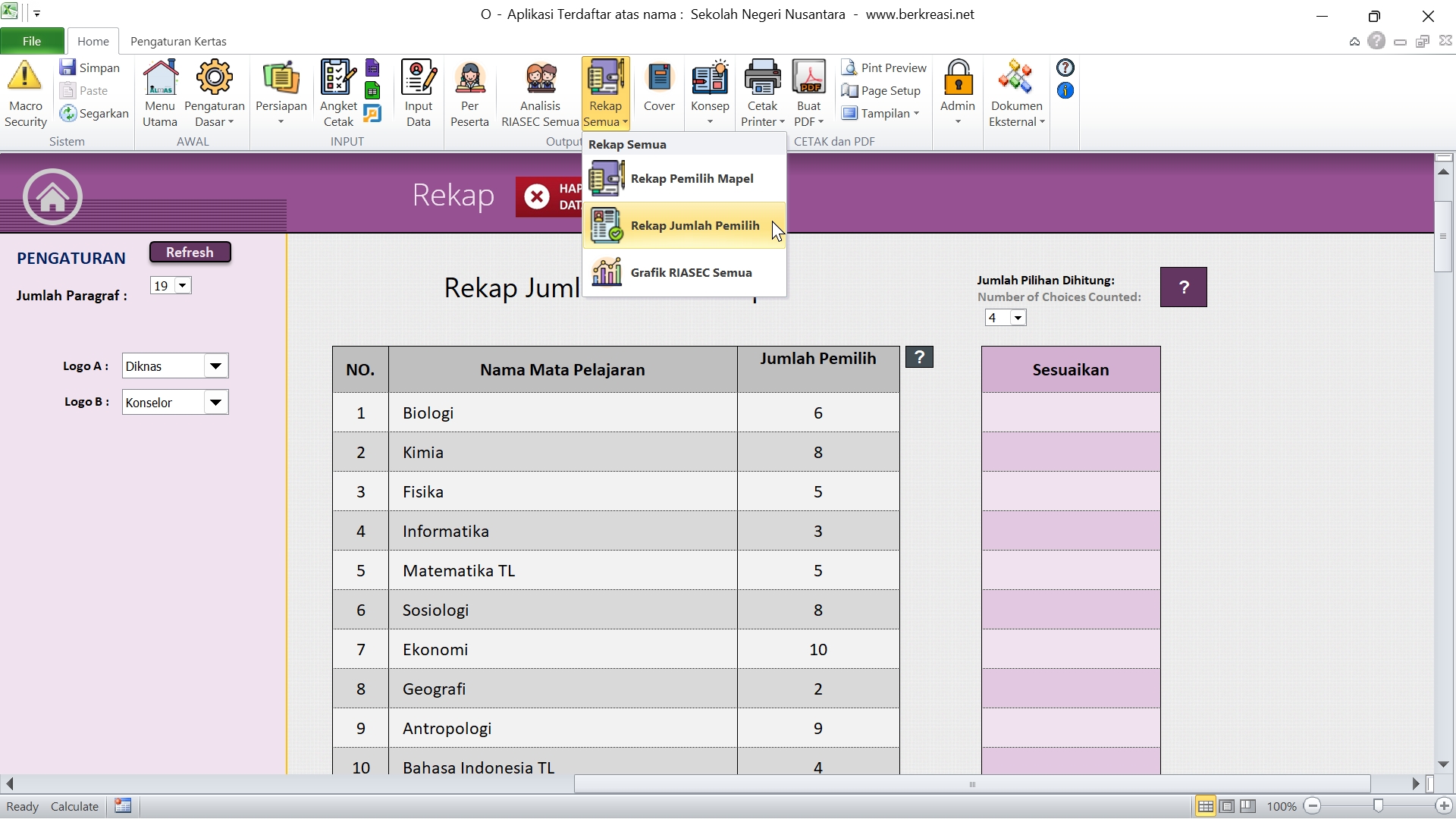Click the Cover book icon
This screenshot has width=1456, height=819.
pyautogui.click(x=659, y=77)
